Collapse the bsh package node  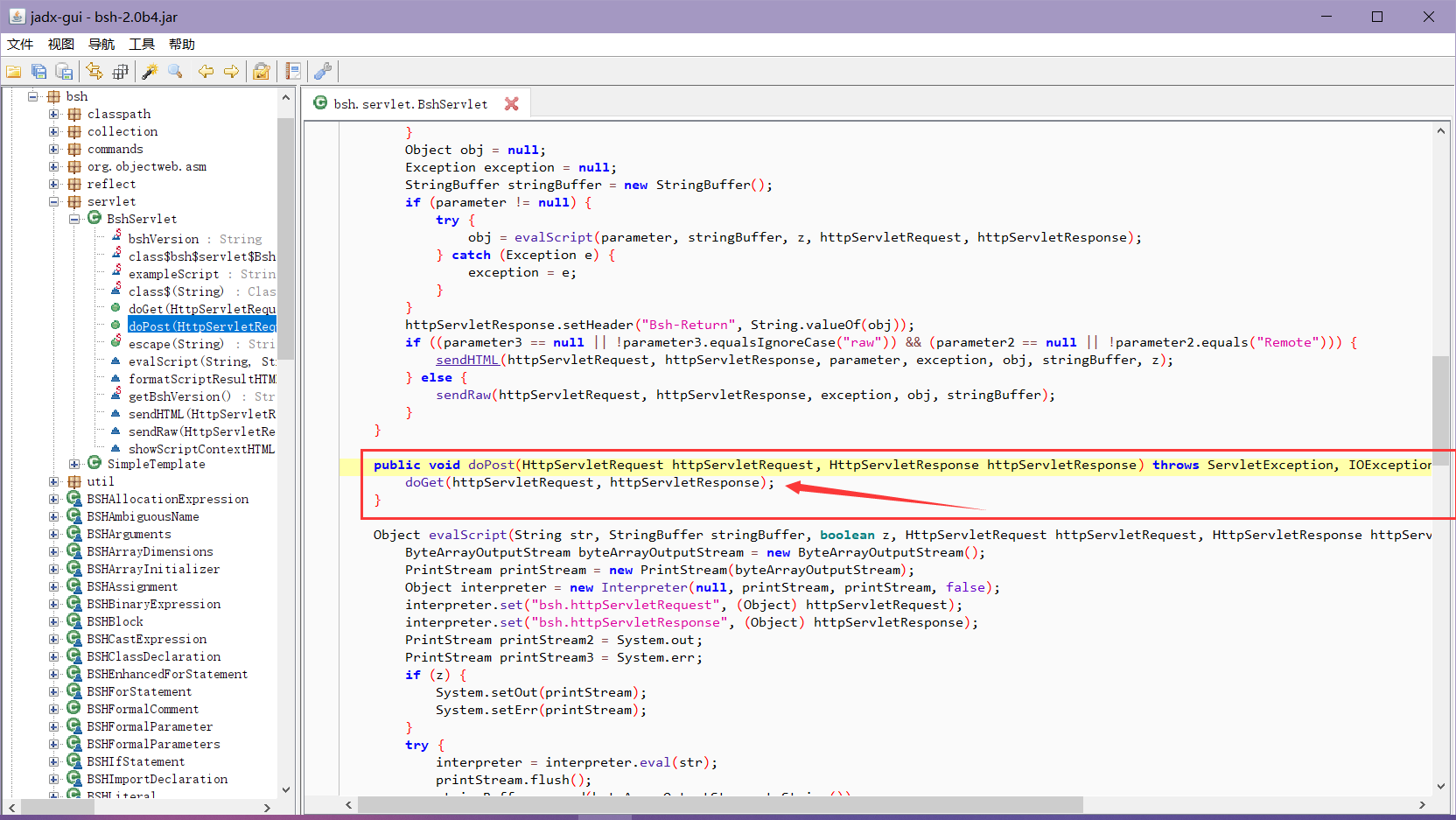(33, 96)
